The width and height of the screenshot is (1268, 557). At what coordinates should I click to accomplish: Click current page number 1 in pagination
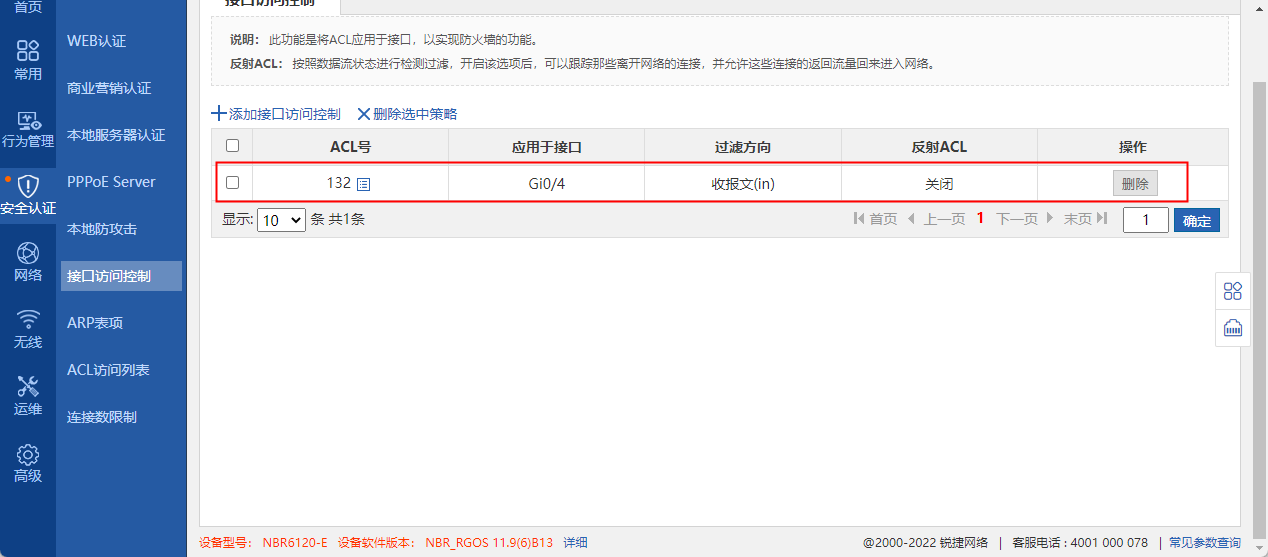click(981, 219)
